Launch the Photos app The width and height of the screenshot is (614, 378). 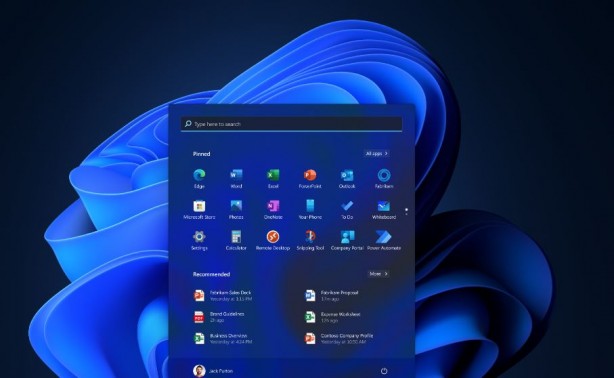tap(236, 210)
